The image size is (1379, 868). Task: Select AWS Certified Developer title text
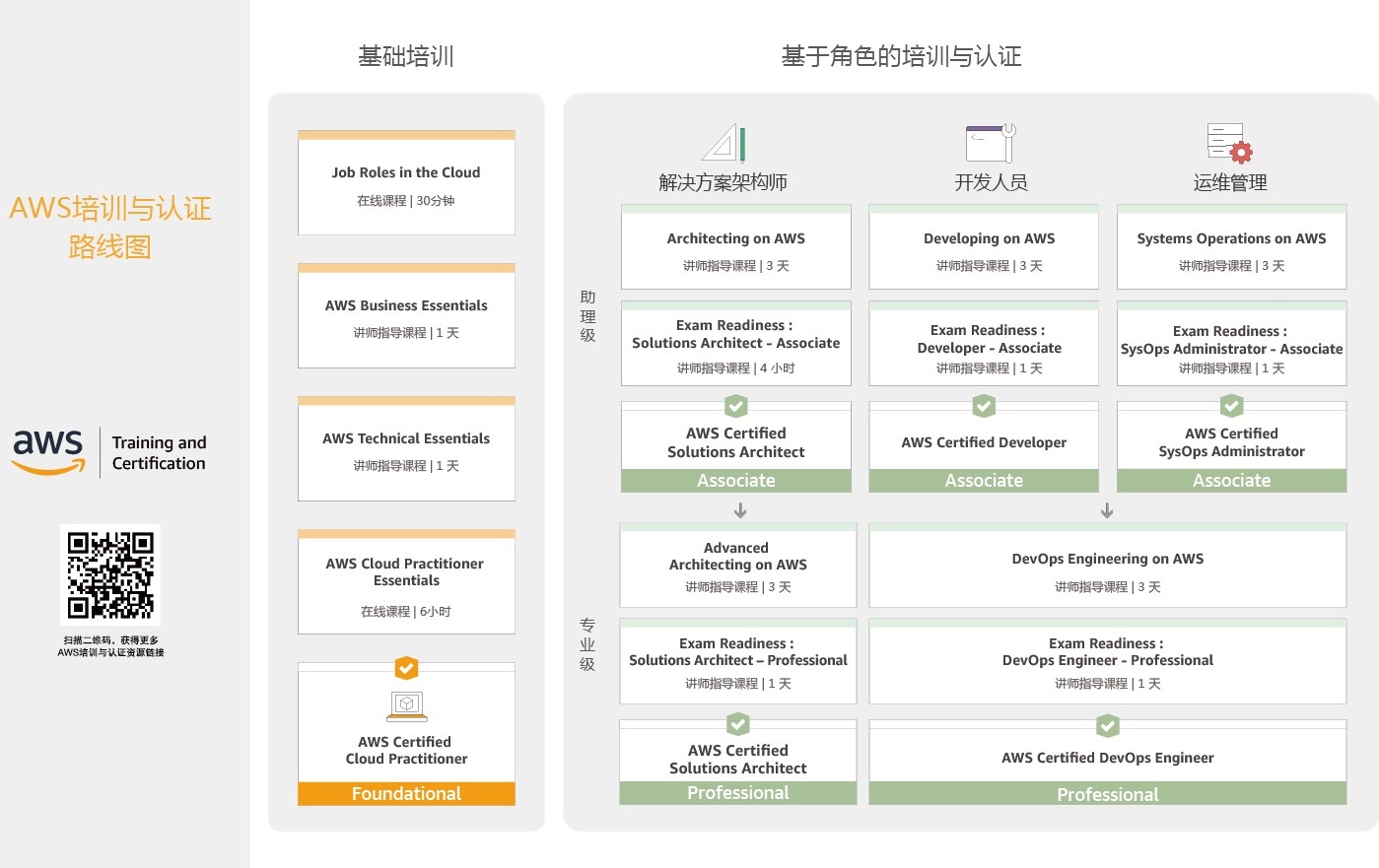coord(984,443)
